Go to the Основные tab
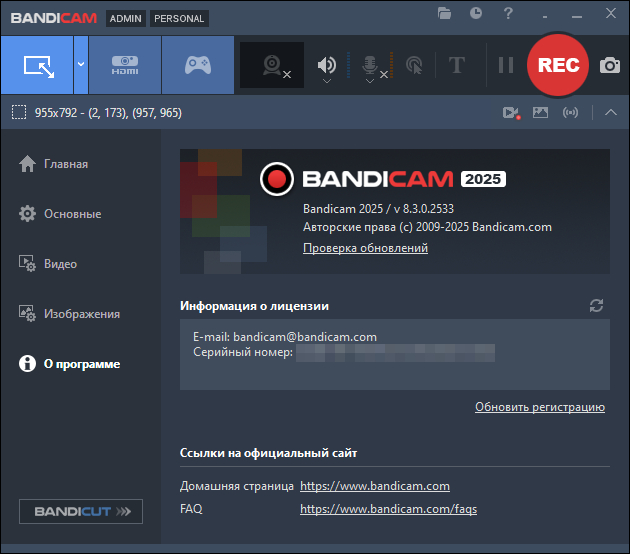The image size is (630, 554). 72,214
